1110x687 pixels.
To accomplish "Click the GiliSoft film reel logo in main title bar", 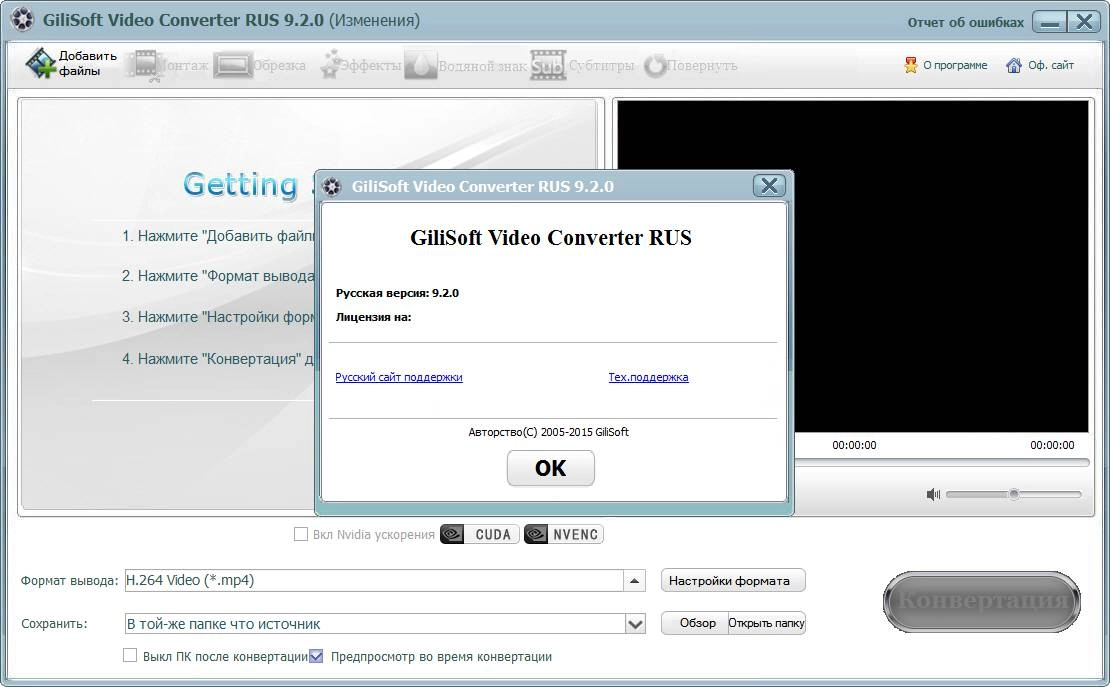I will (22, 20).
